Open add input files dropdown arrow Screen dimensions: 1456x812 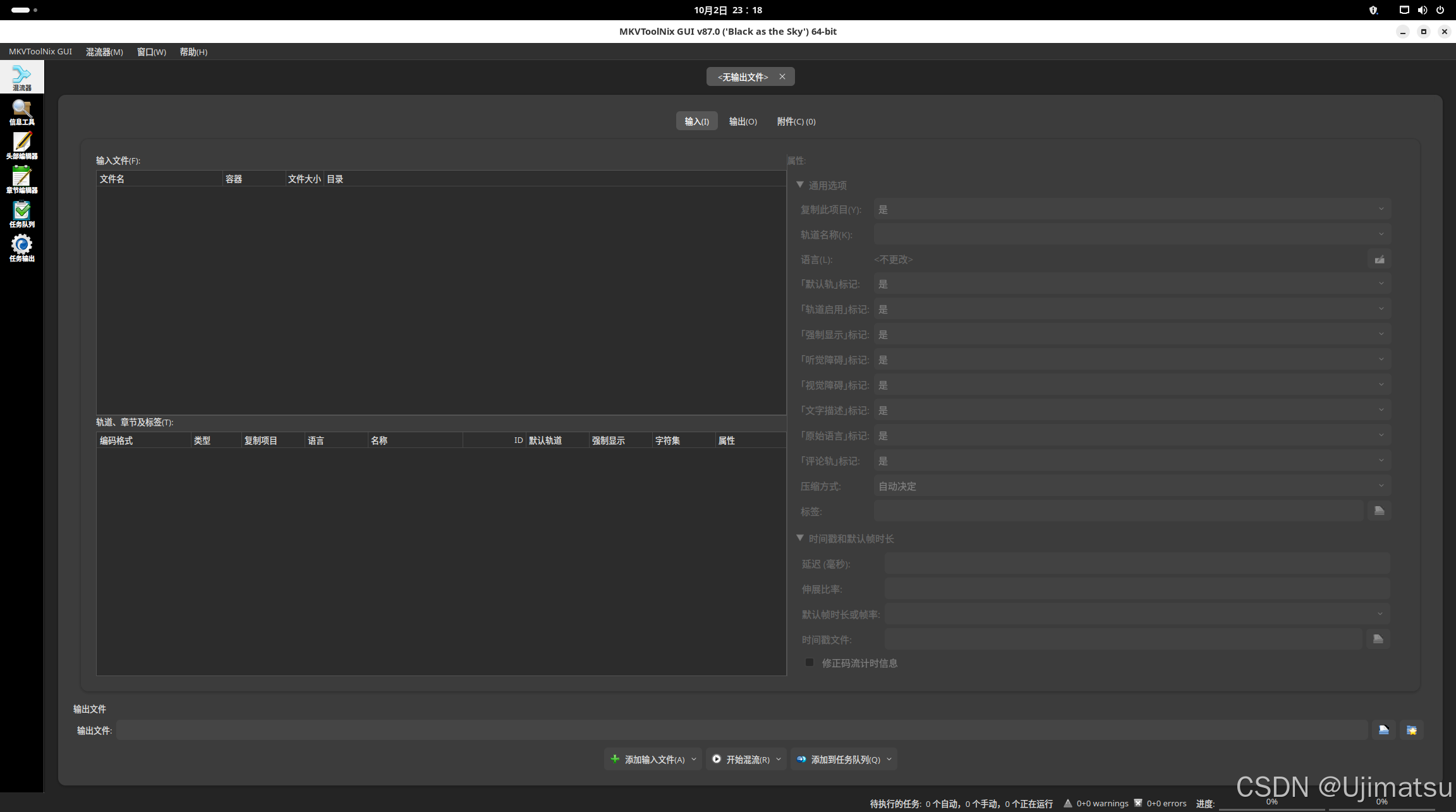[694, 759]
